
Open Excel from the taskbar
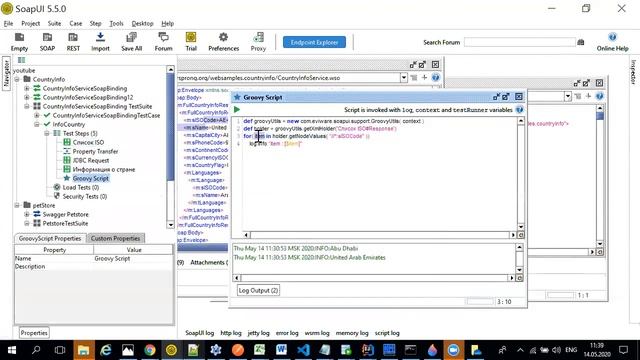[x=260, y=350]
